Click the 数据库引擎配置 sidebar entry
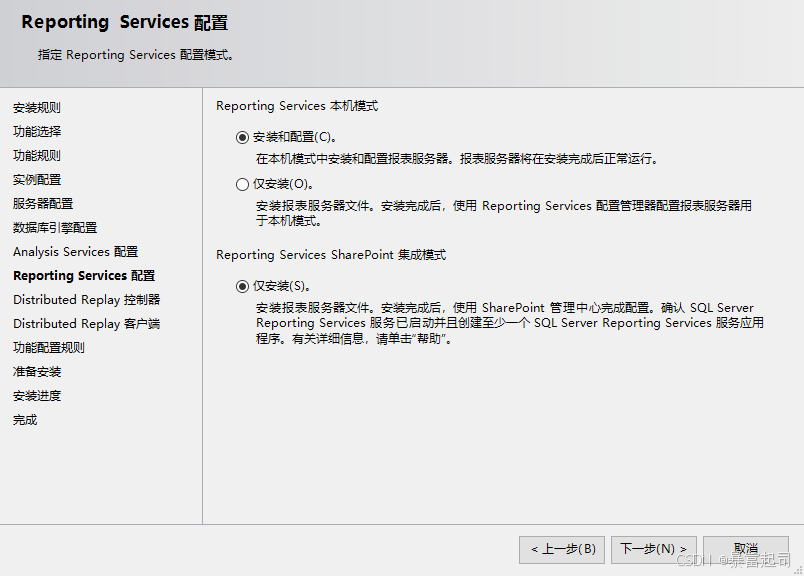The width and height of the screenshot is (804, 576). (x=55, y=228)
